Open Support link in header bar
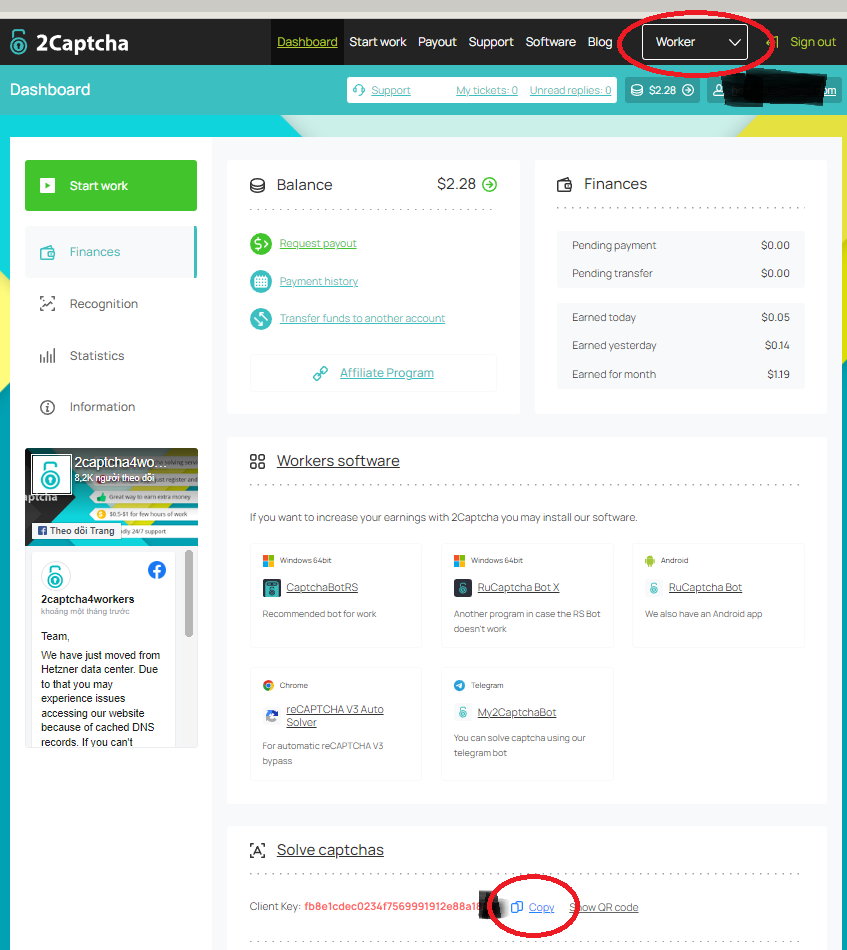Viewport: 847px width, 950px height. (x=391, y=90)
